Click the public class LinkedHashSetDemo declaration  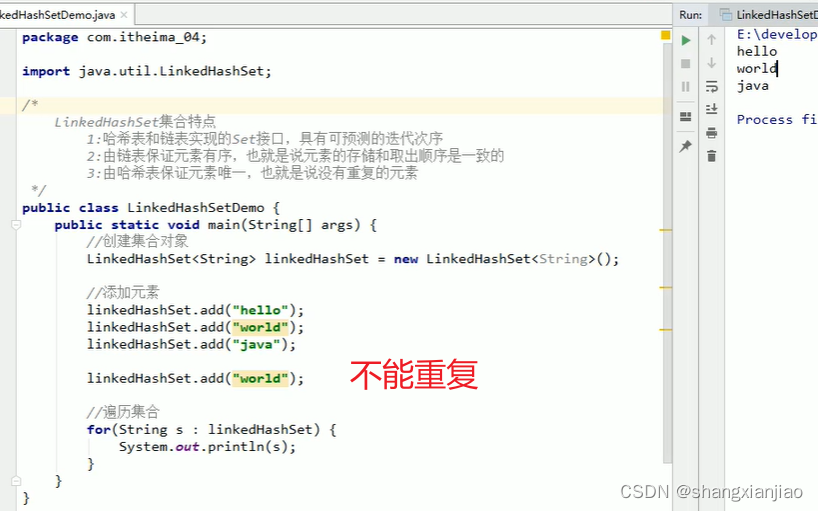(x=151, y=208)
